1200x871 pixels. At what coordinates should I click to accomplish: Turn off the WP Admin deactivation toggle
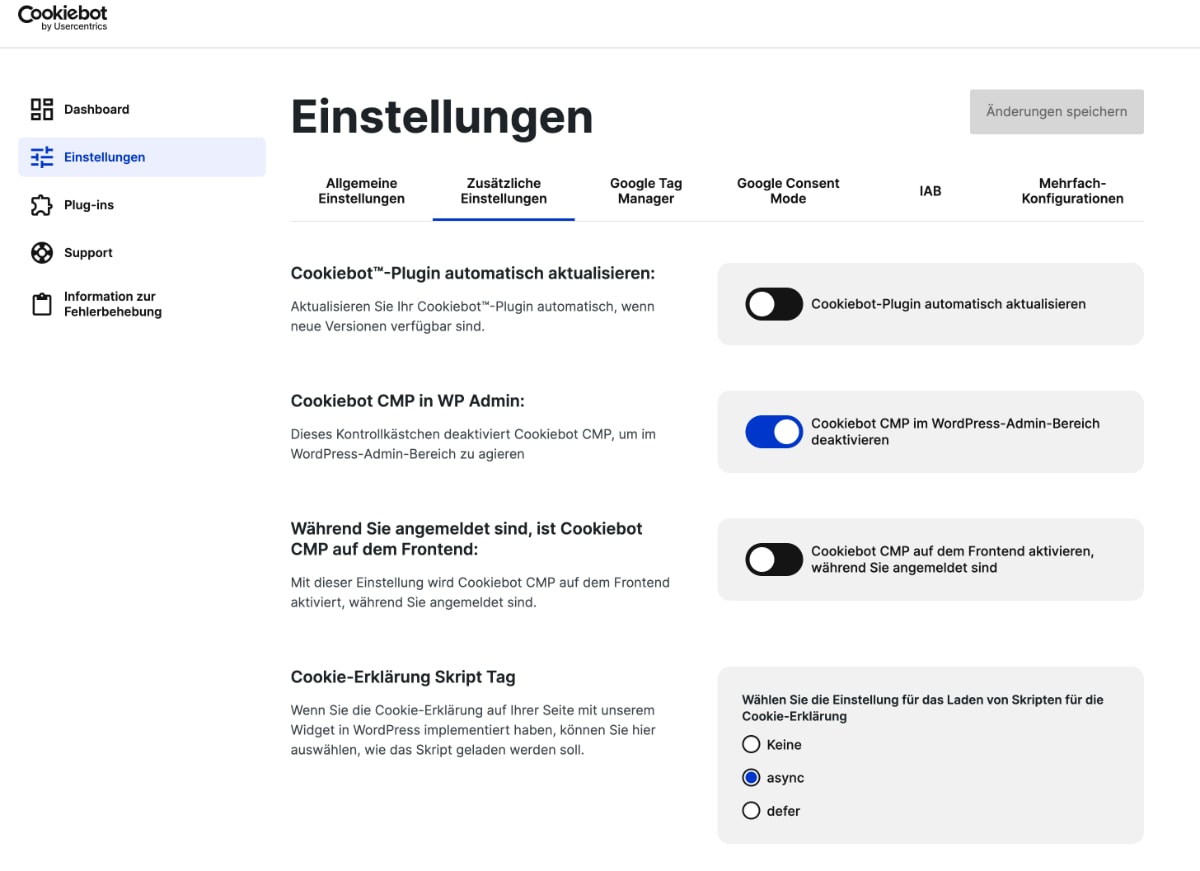point(774,432)
